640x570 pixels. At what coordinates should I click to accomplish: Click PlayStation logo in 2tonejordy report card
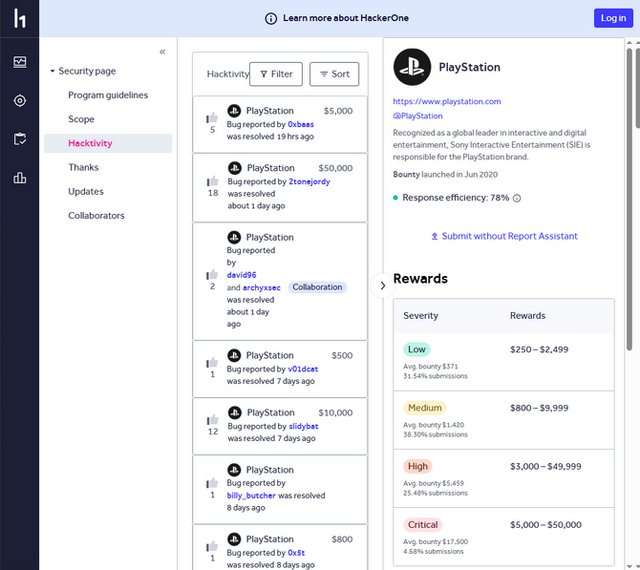235,168
